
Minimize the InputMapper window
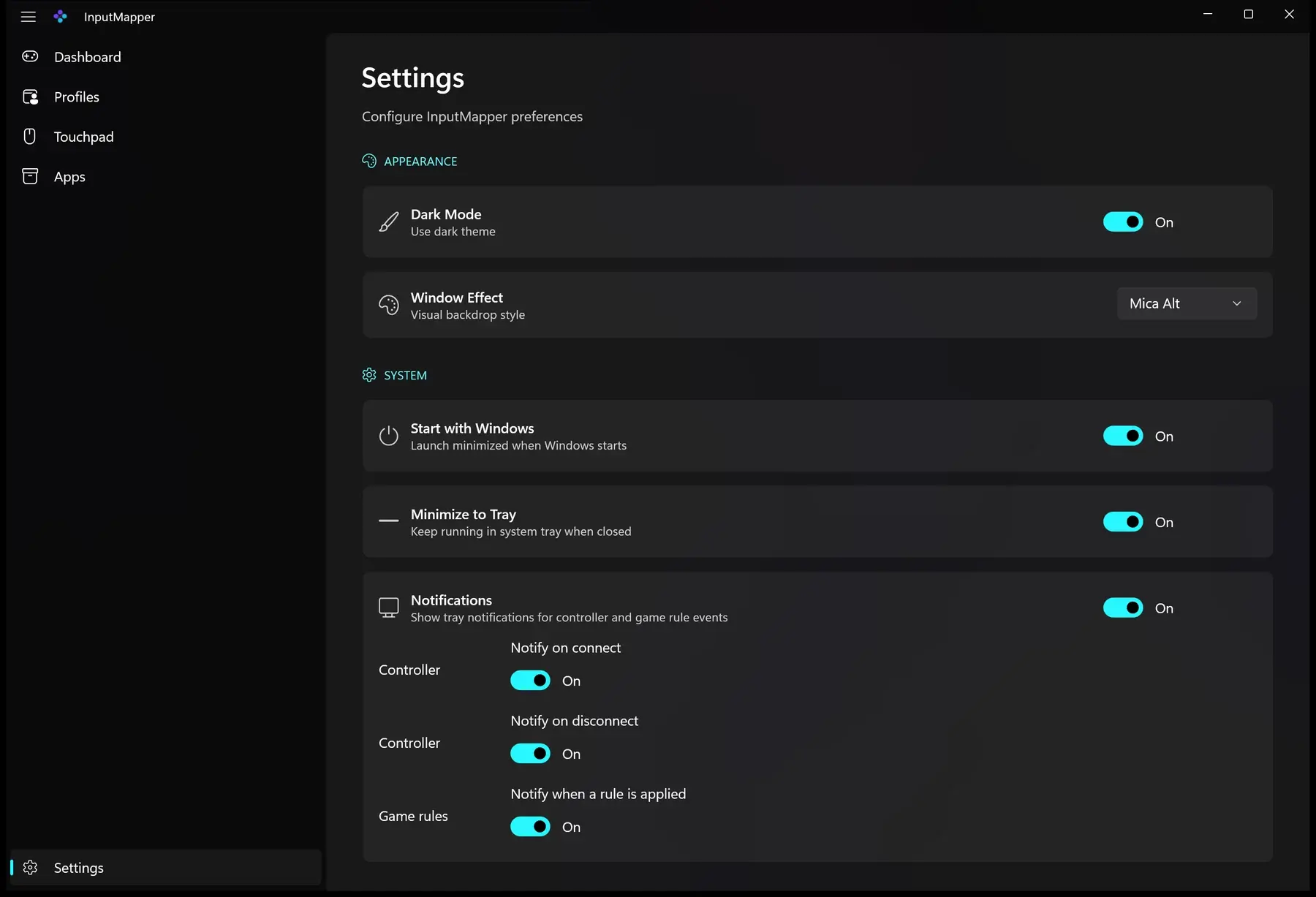click(1208, 15)
